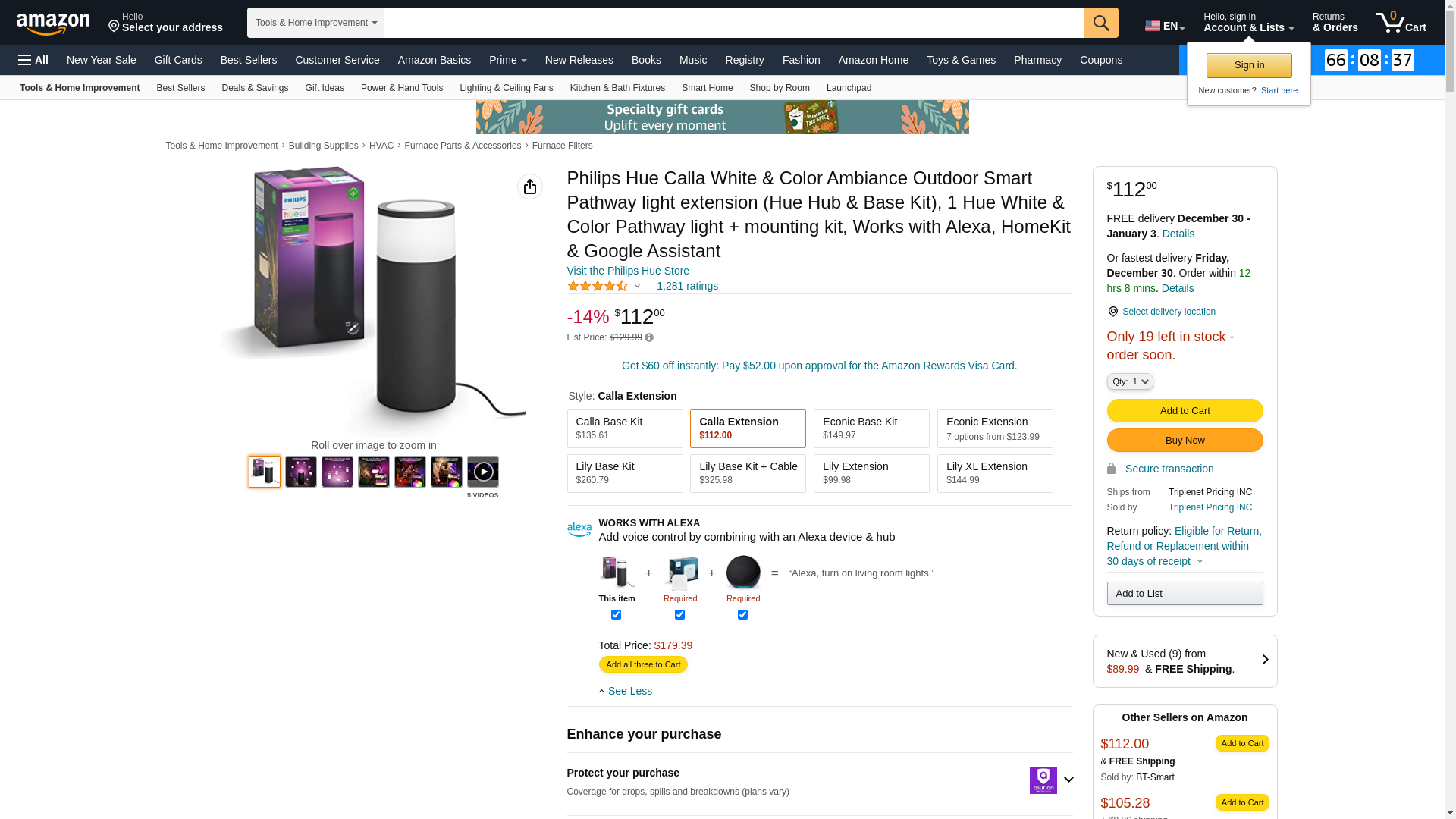The width and height of the screenshot is (1456, 819).
Task: Open the All hamburger menu
Action: pos(33,60)
